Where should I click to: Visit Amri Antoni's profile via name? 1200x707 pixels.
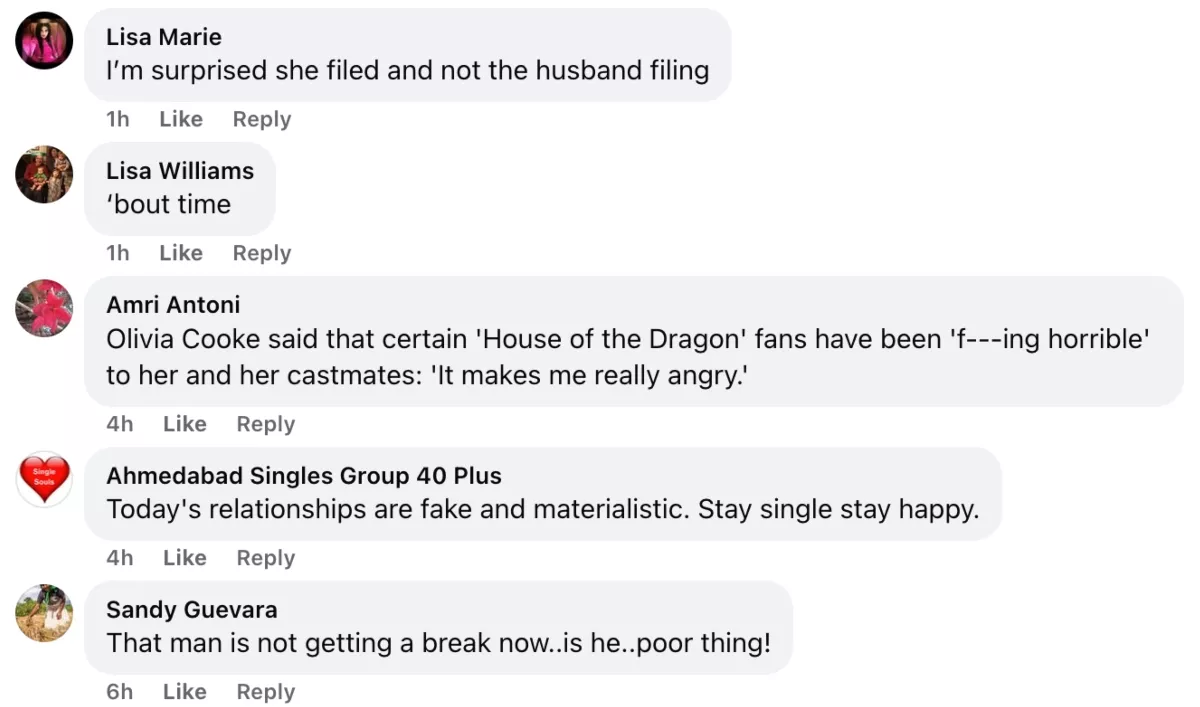pyautogui.click(x=173, y=304)
